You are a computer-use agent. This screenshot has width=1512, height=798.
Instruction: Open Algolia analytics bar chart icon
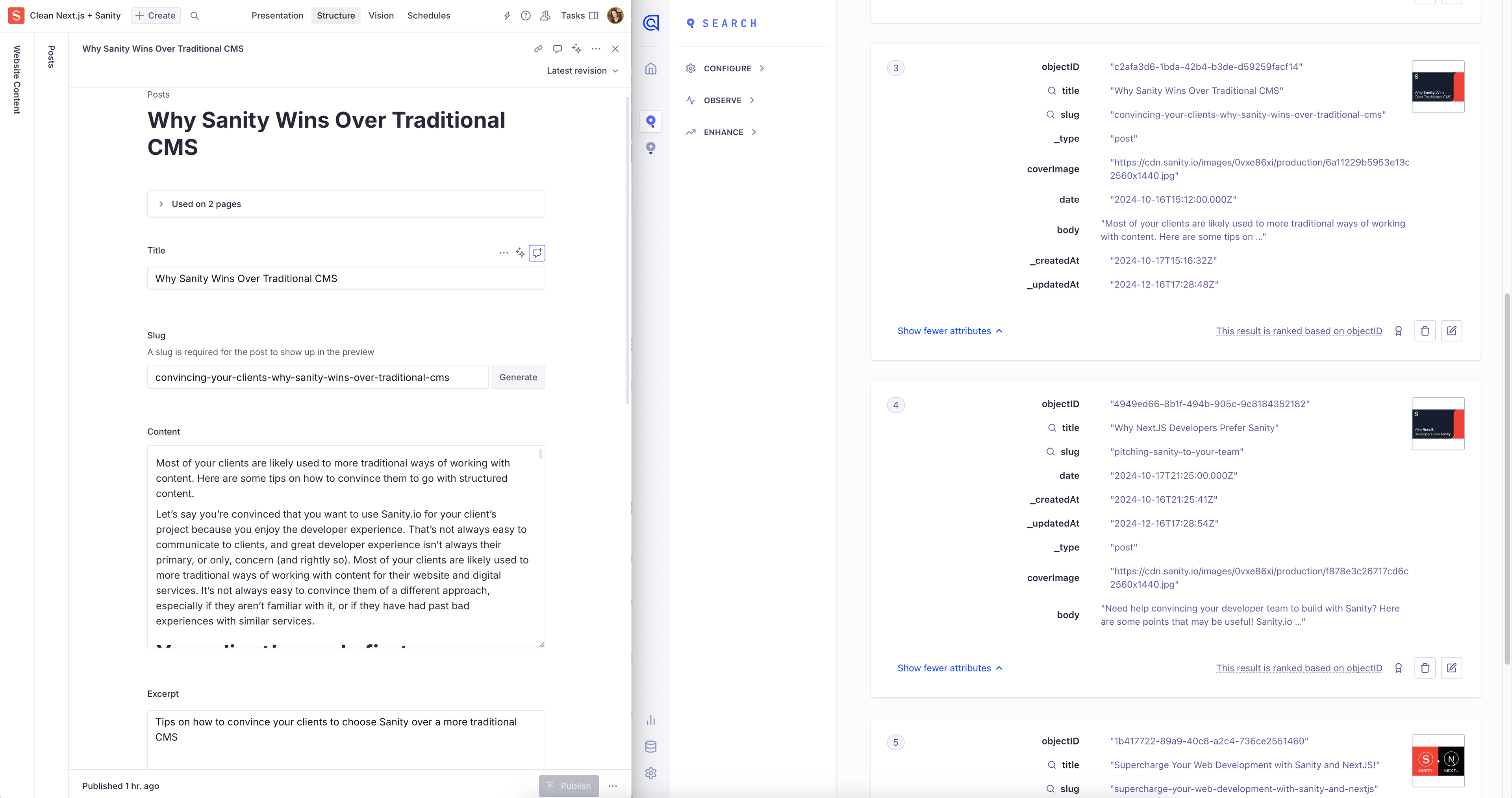[650, 720]
